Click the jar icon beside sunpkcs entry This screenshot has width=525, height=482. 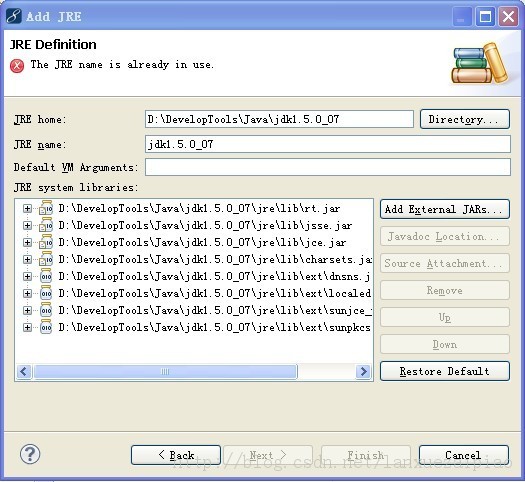(x=46, y=327)
